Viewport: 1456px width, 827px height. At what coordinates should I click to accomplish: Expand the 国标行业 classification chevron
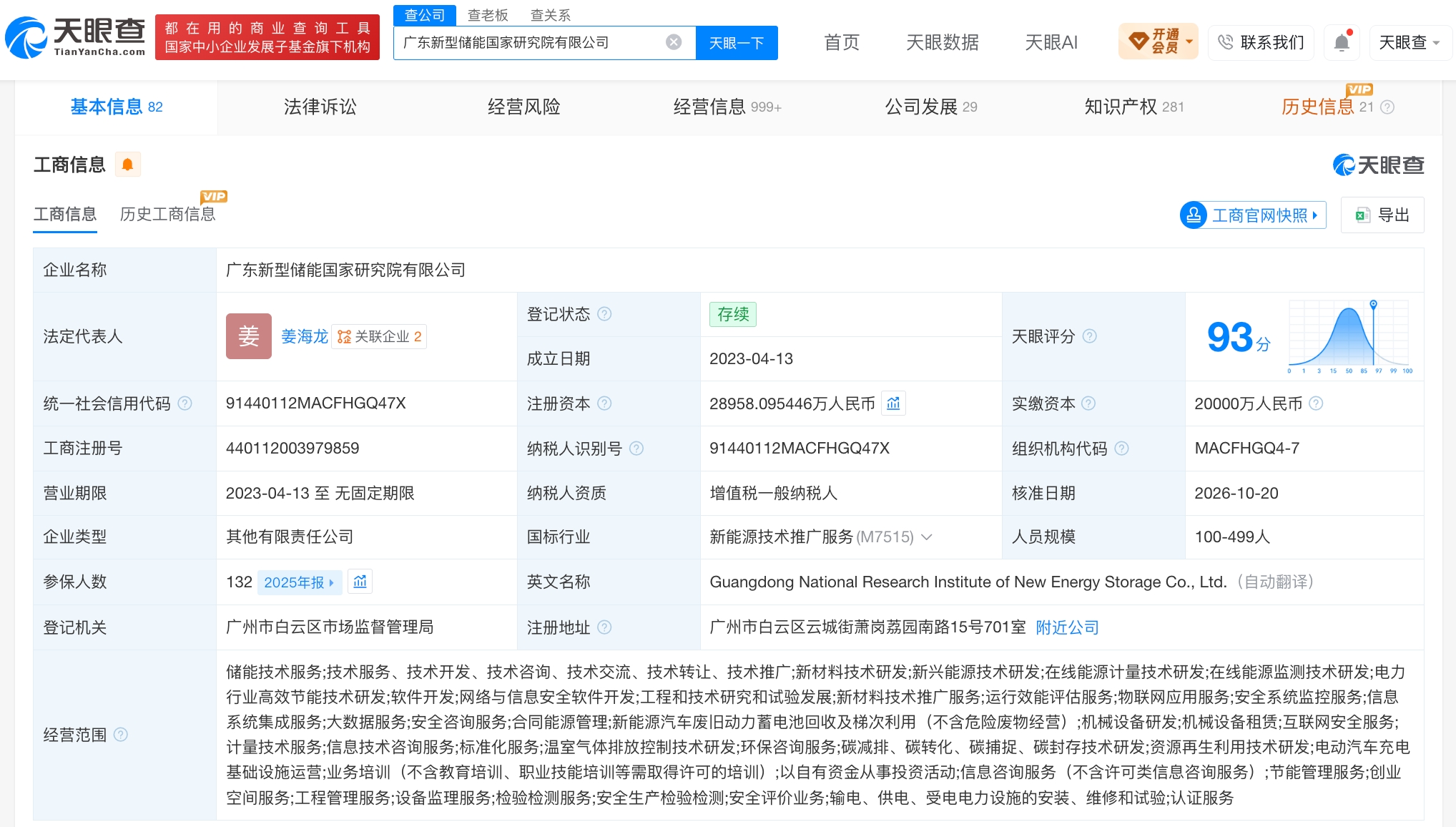927,537
